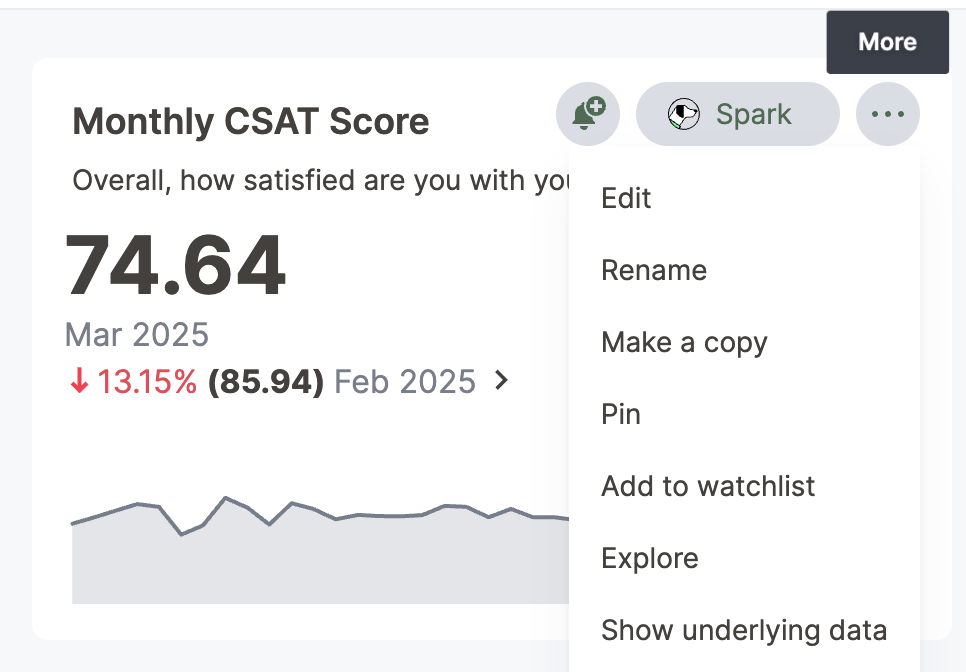Viewport: 966px width, 672px height.
Task: Click the satisfaction question description text
Action: (x=320, y=181)
